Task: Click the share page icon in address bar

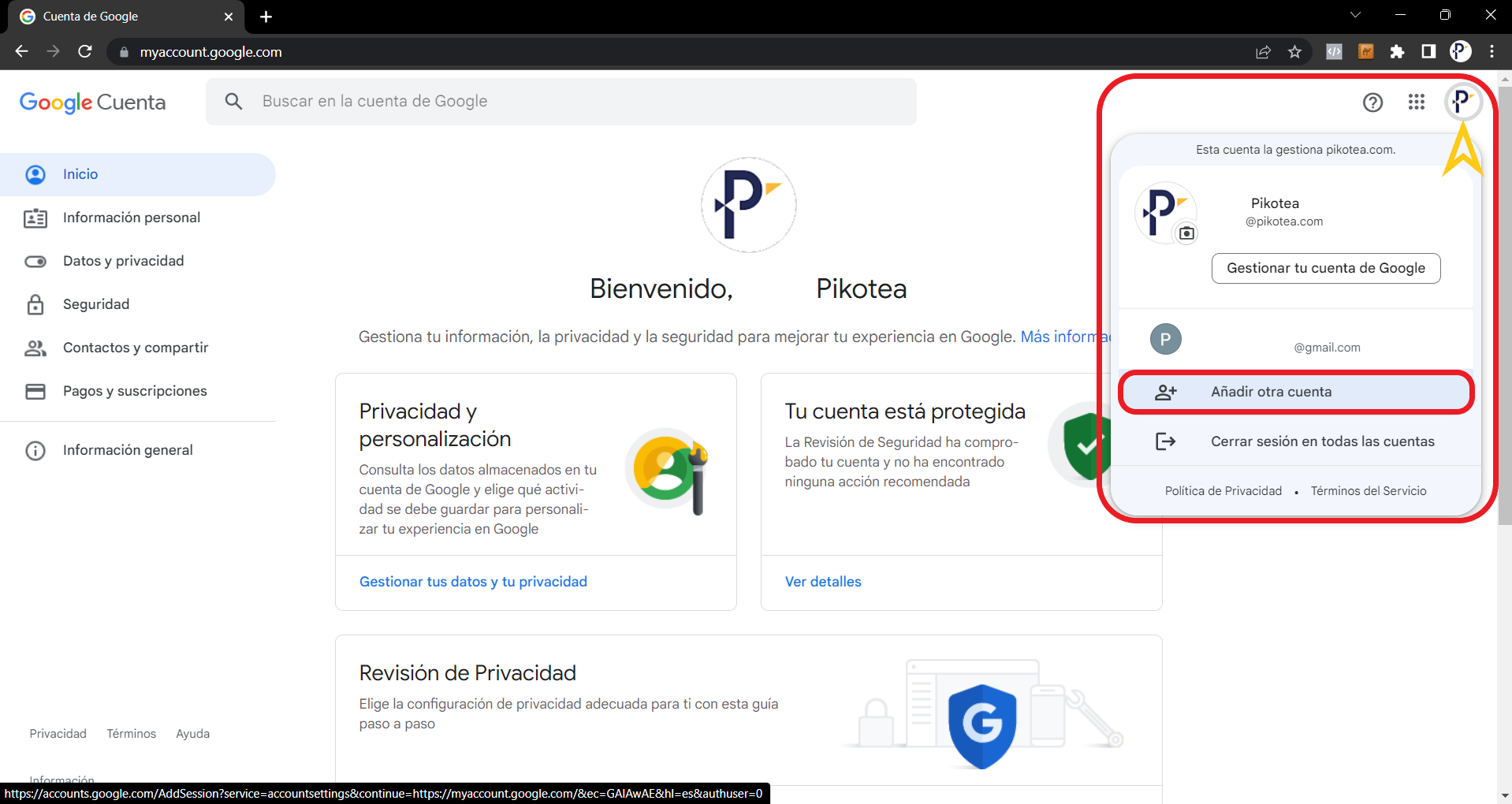Action: pos(1263,52)
